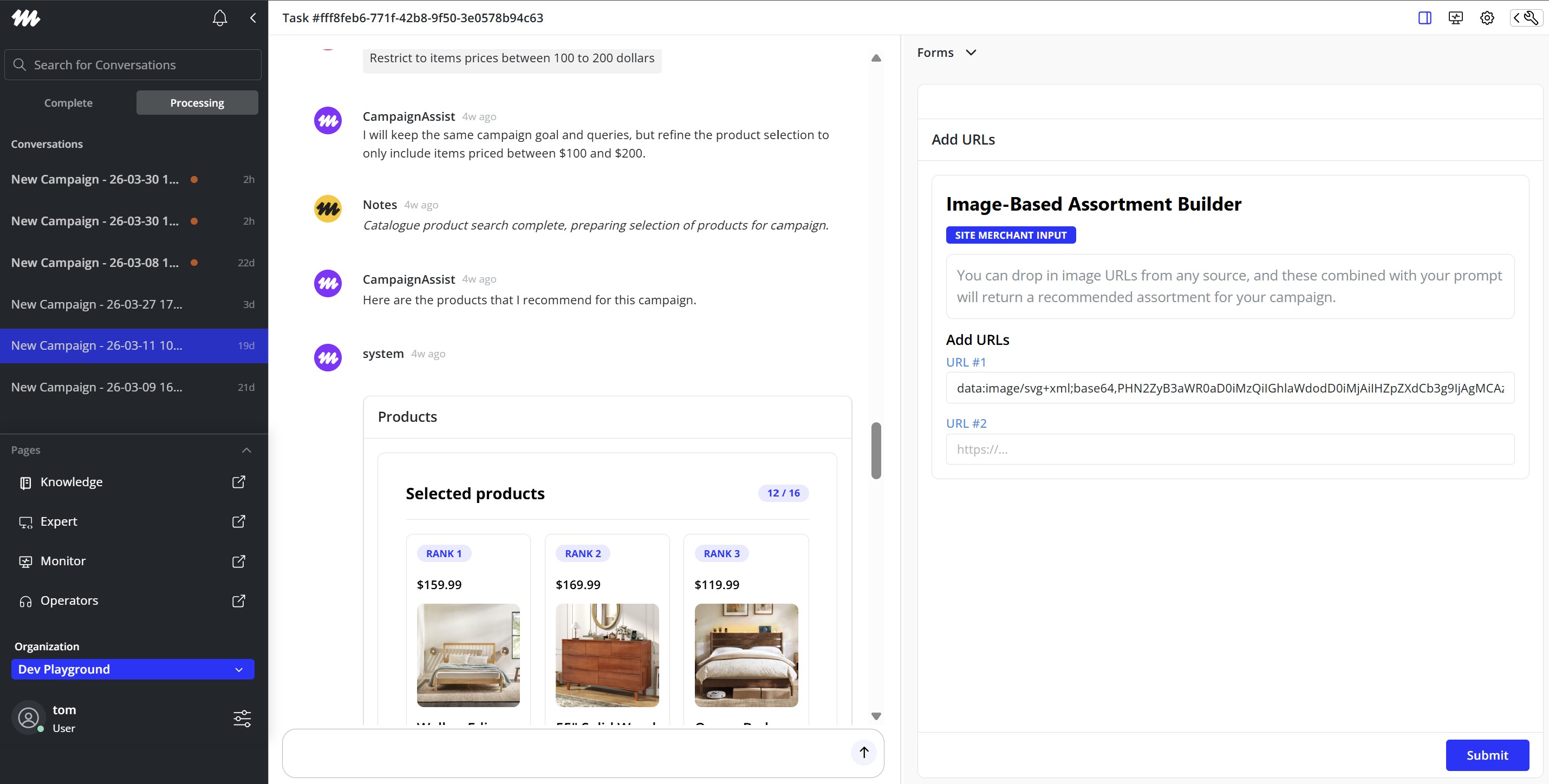
Task: Click the URL #2 input field
Action: 1229,449
